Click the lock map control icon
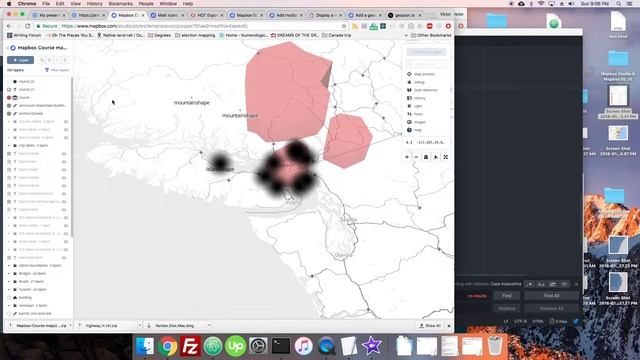 (426, 157)
